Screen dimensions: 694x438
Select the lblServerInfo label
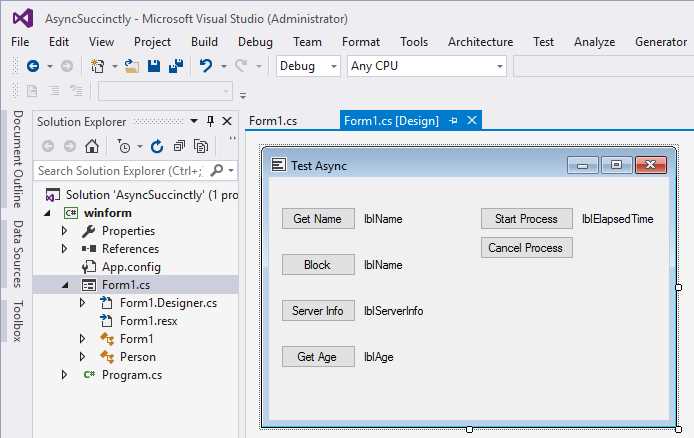pos(393,311)
